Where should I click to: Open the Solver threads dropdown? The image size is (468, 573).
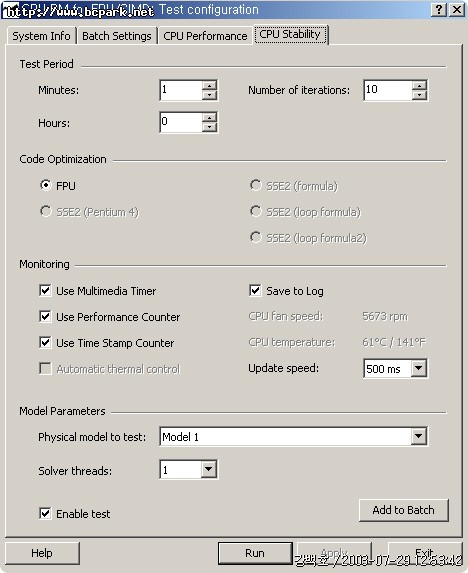(x=209, y=469)
